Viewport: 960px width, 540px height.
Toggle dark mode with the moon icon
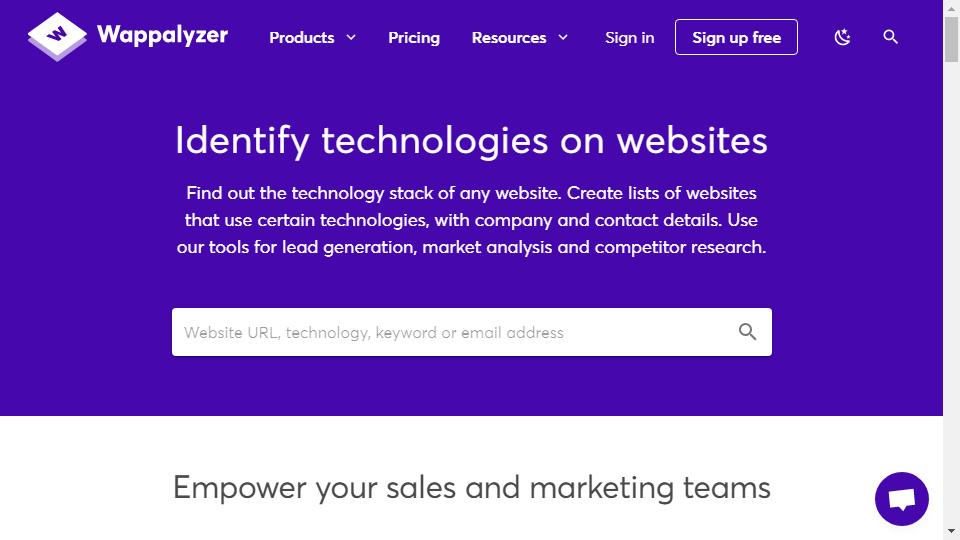[x=842, y=37]
